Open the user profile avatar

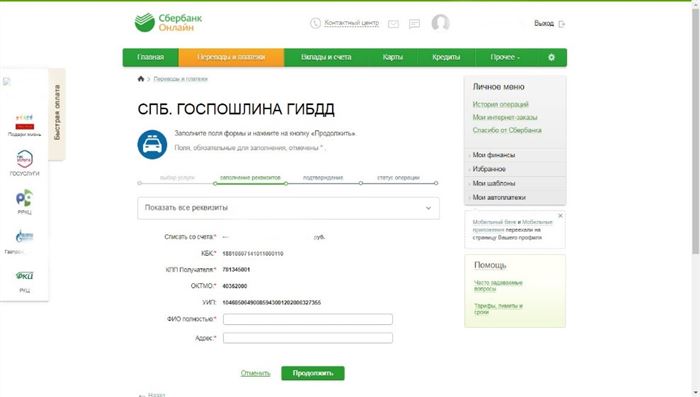440,22
